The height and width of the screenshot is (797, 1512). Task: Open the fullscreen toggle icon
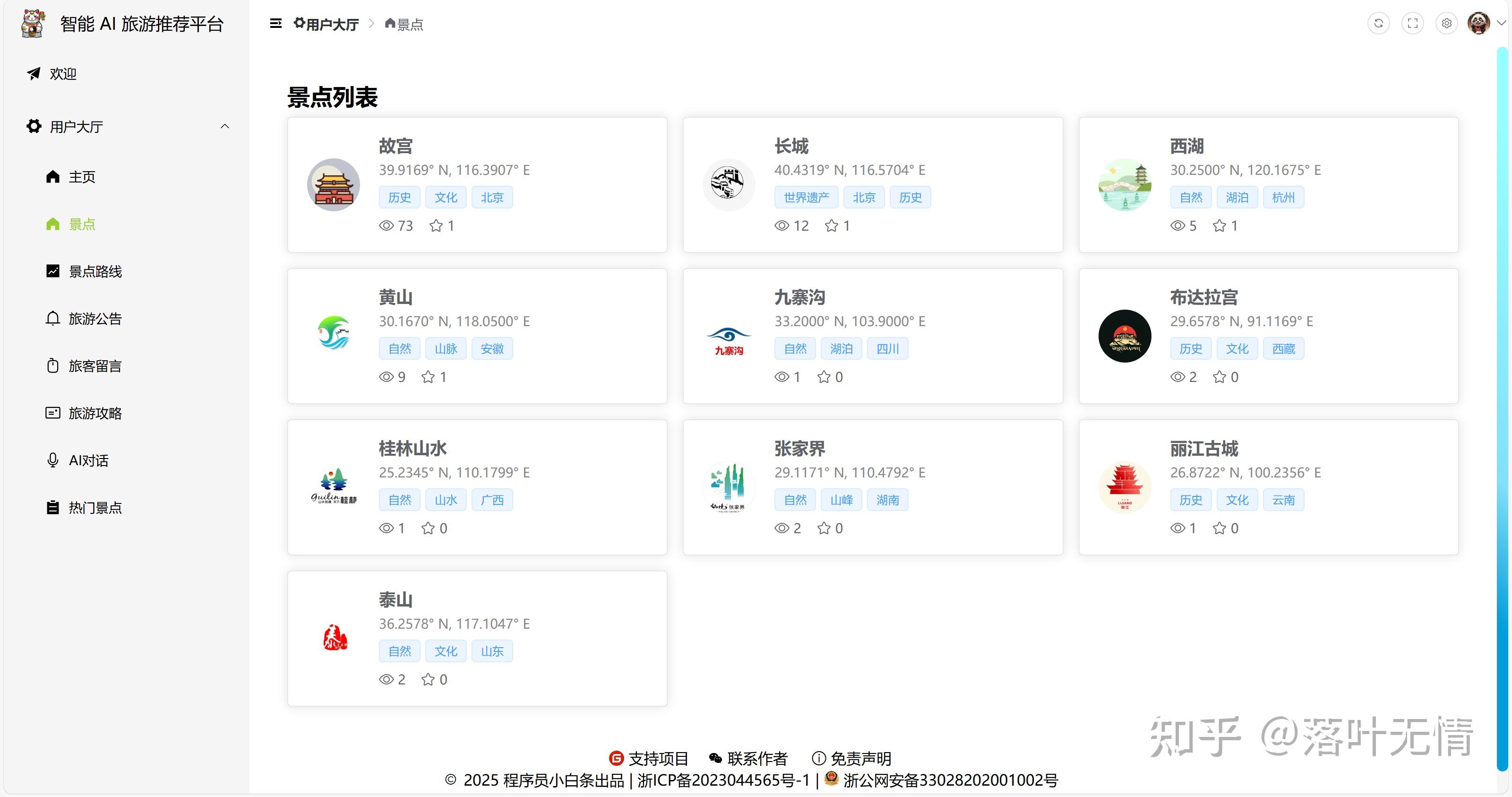1413,23
